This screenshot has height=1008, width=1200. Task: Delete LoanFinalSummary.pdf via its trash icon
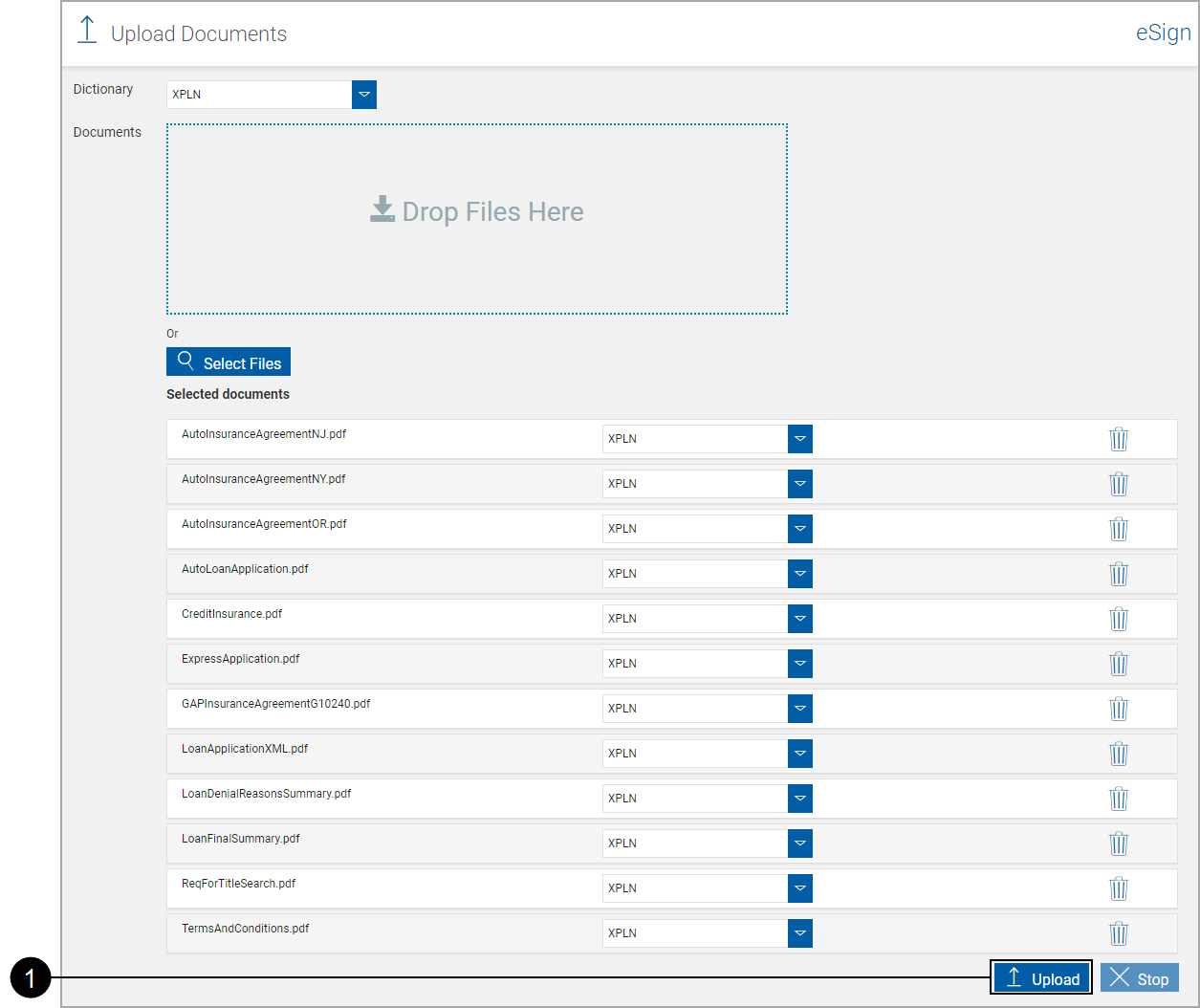click(1119, 844)
